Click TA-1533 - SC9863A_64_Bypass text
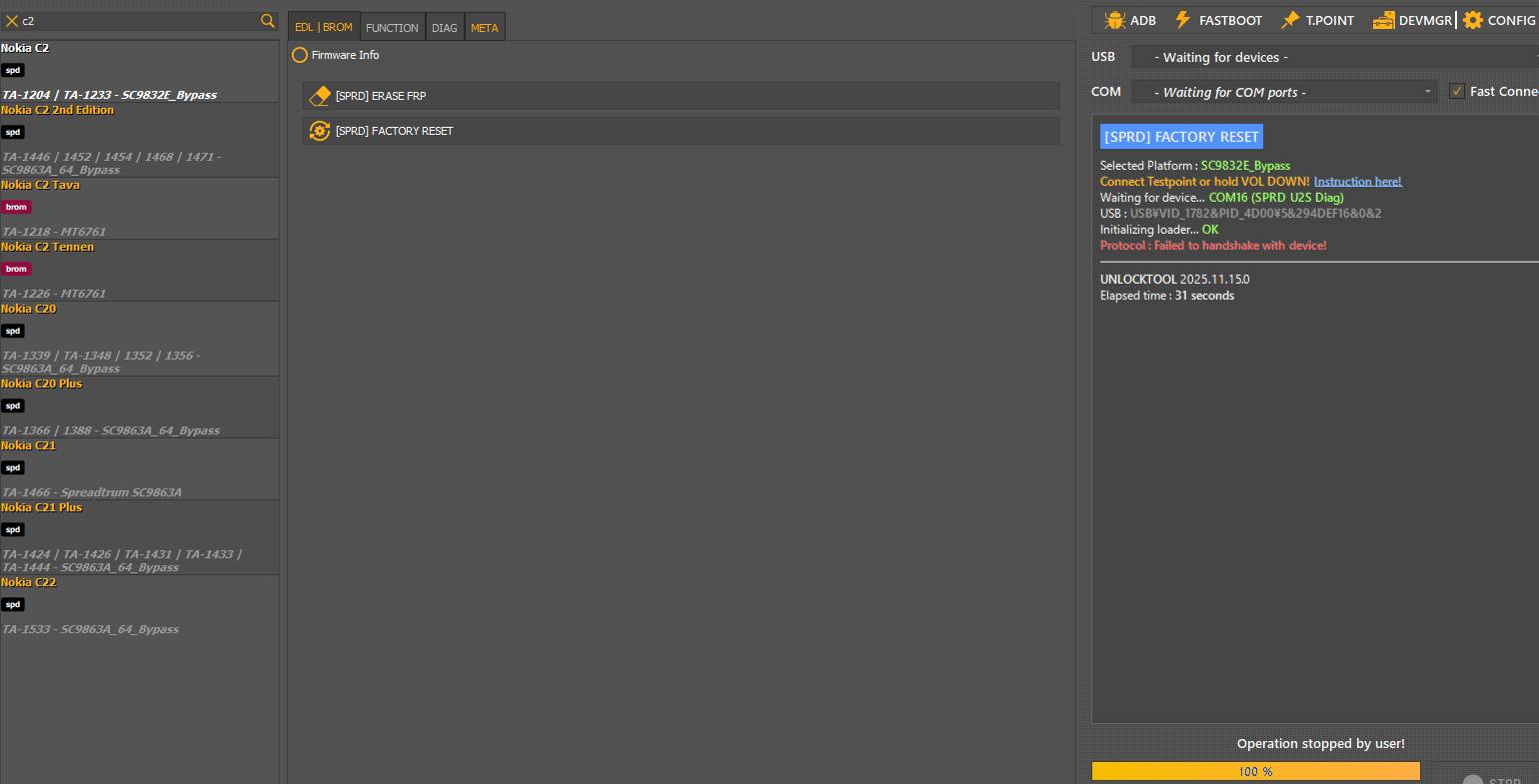This screenshot has height=784, width=1539. pyautogui.click(x=91, y=629)
